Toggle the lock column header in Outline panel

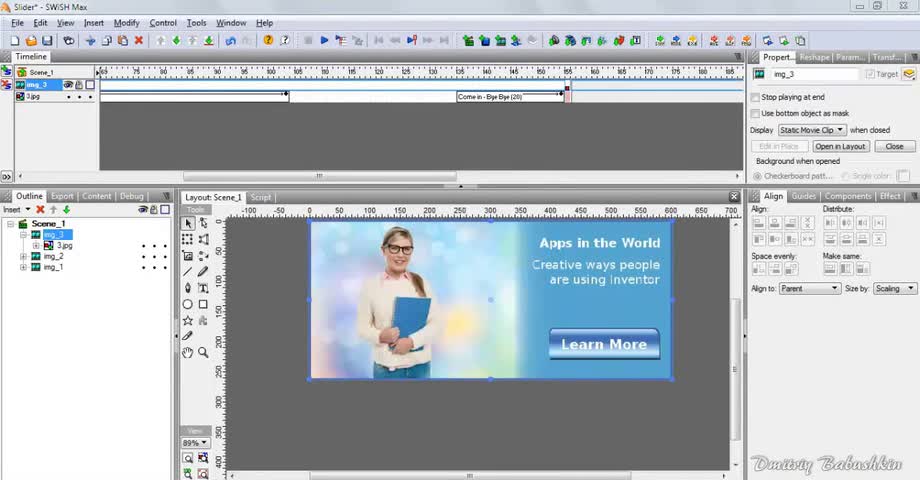tap(154, 209)
